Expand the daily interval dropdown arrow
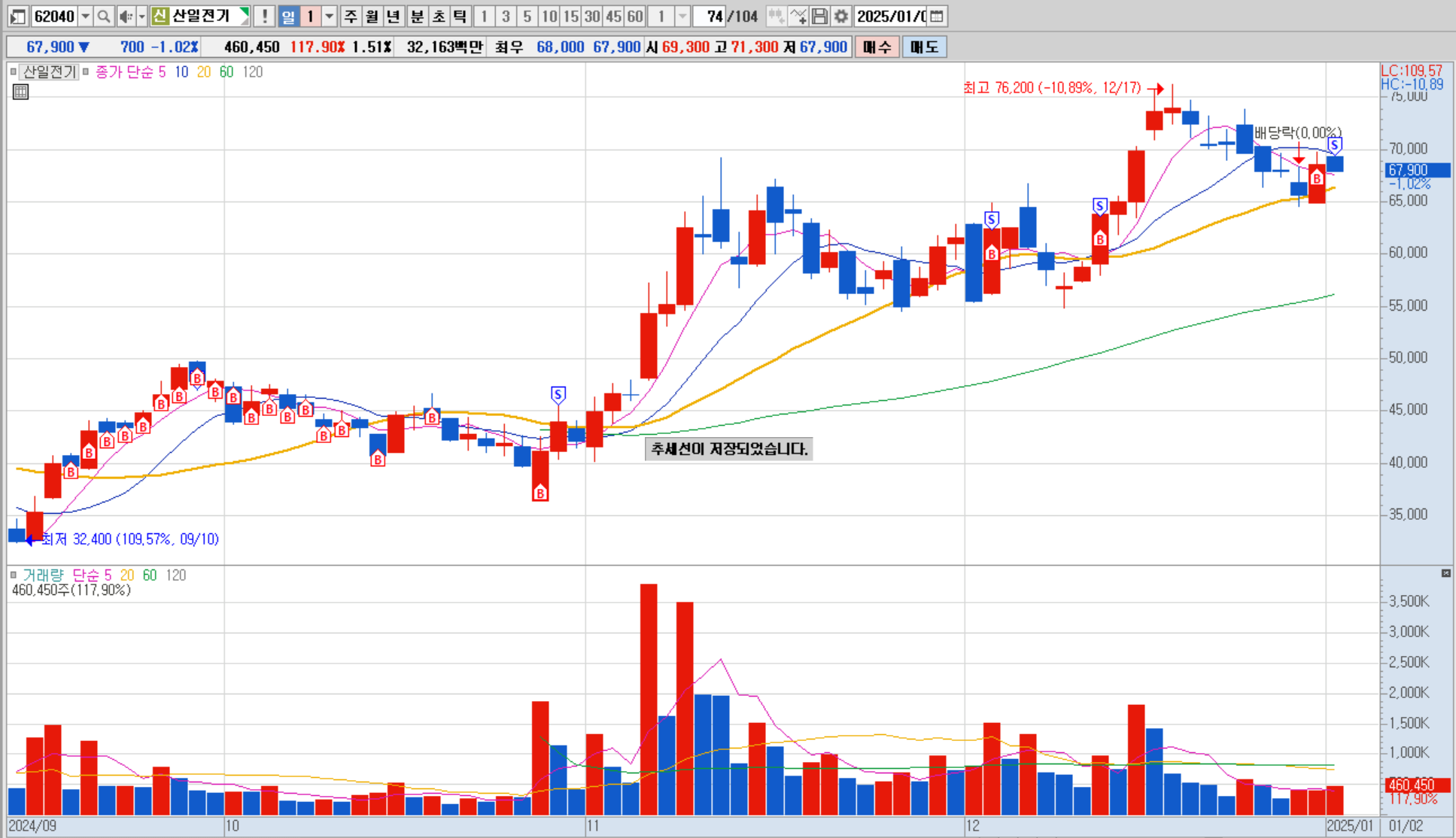The width and height of the screenshot is (1456, 838). coord(329,17)
